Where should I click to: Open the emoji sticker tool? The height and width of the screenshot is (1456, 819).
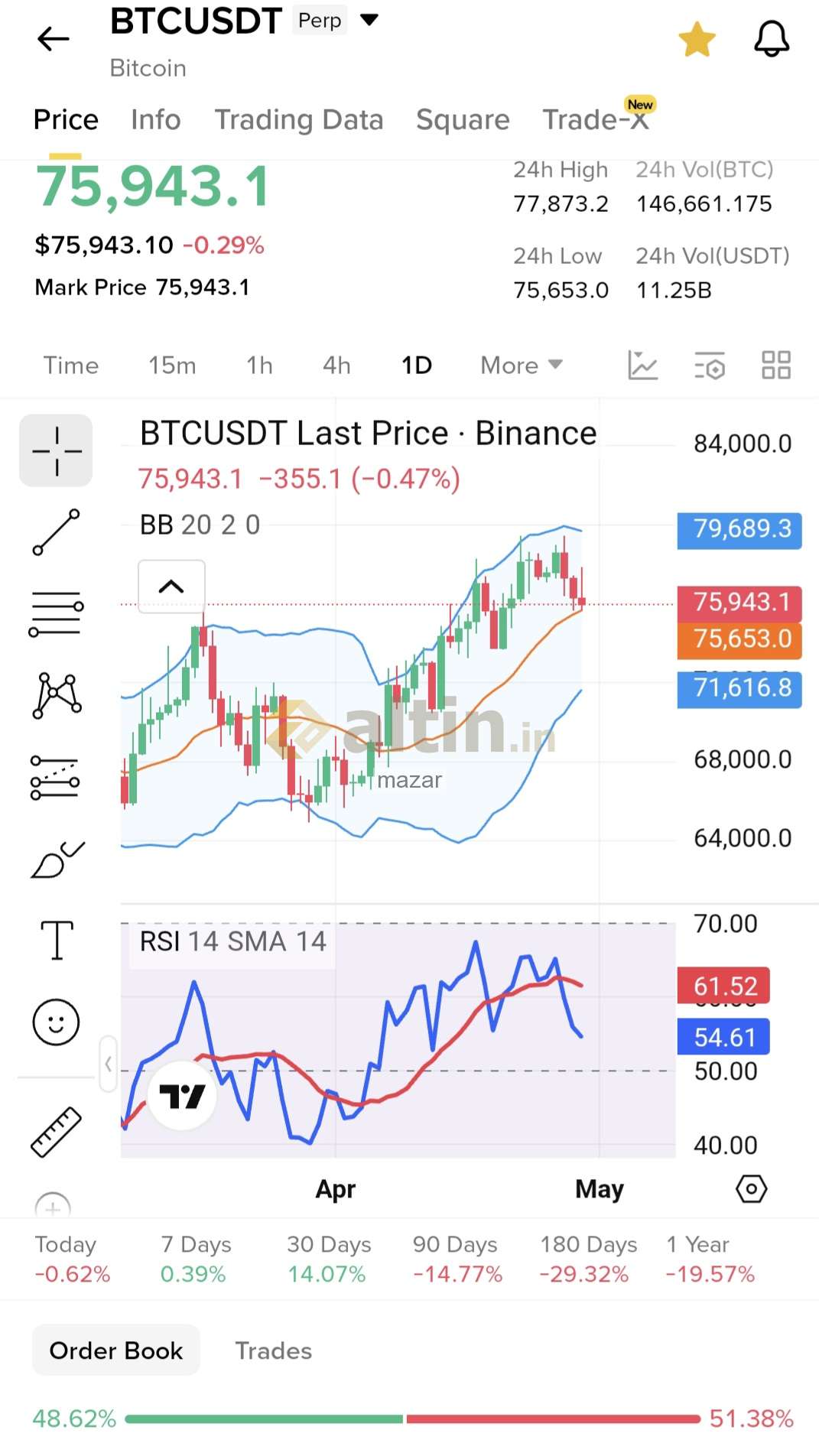tap(56, 1022)
